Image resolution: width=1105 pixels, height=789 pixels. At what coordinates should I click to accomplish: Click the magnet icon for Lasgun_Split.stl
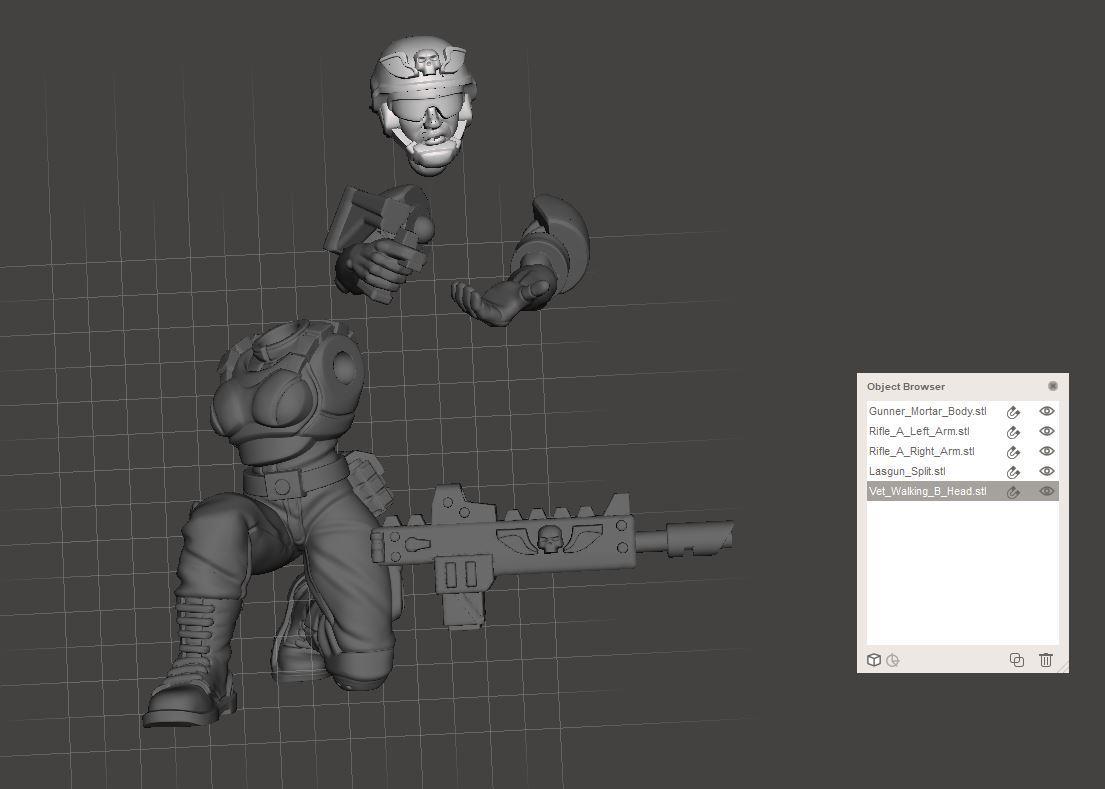1013,472
